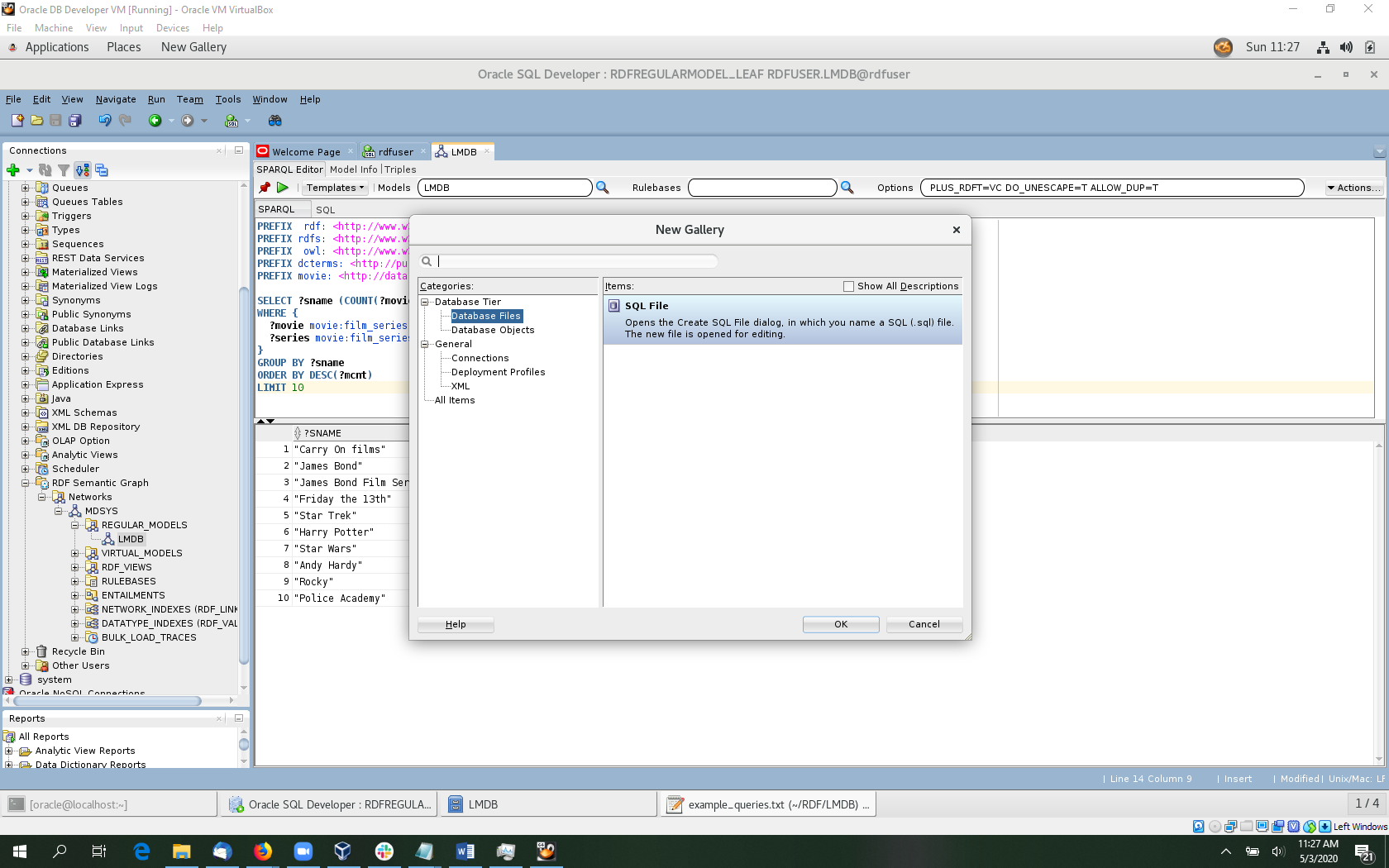The height and width of the screenshot is (868, 1389).
Task: Click the Save All toolbar icon
Action: (x=75, y=121)
